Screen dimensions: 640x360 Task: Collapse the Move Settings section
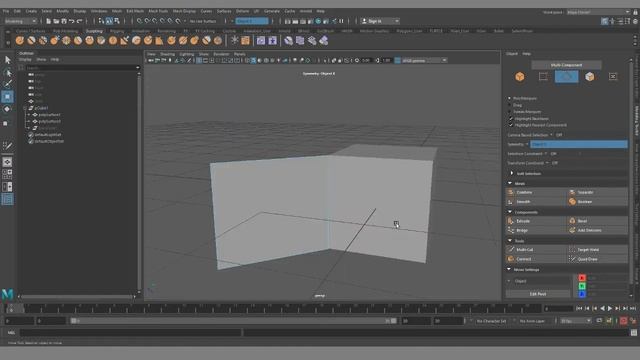[x=509, y=269]
